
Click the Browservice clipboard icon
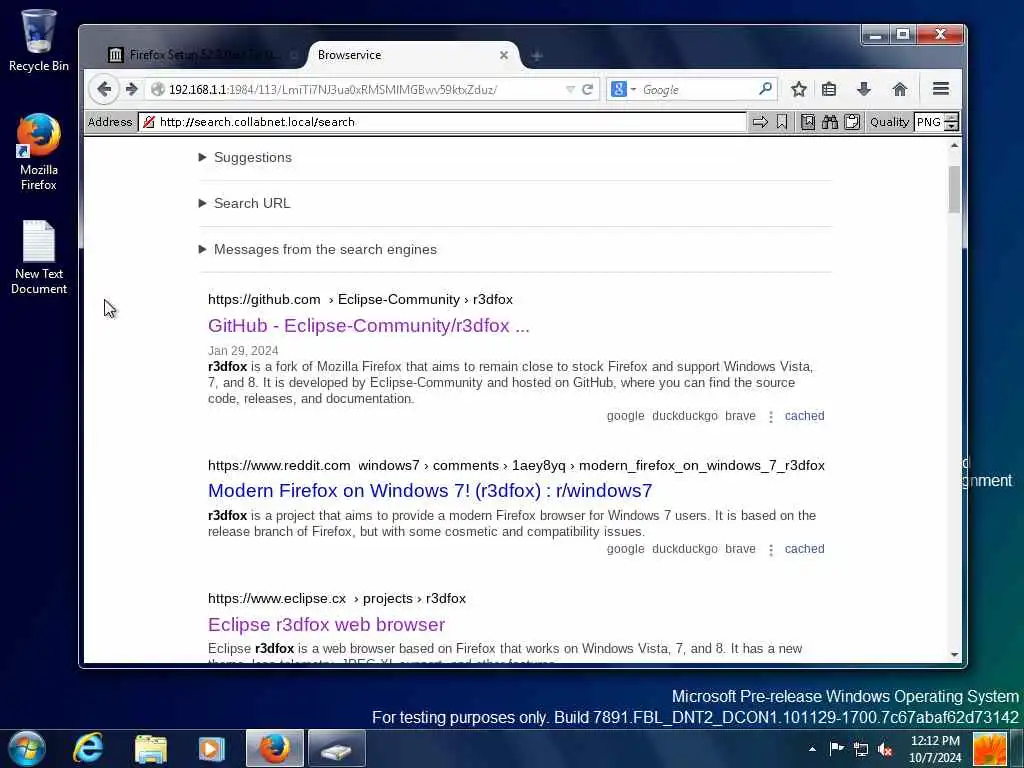pyautogui.click(x=852, y=122)
